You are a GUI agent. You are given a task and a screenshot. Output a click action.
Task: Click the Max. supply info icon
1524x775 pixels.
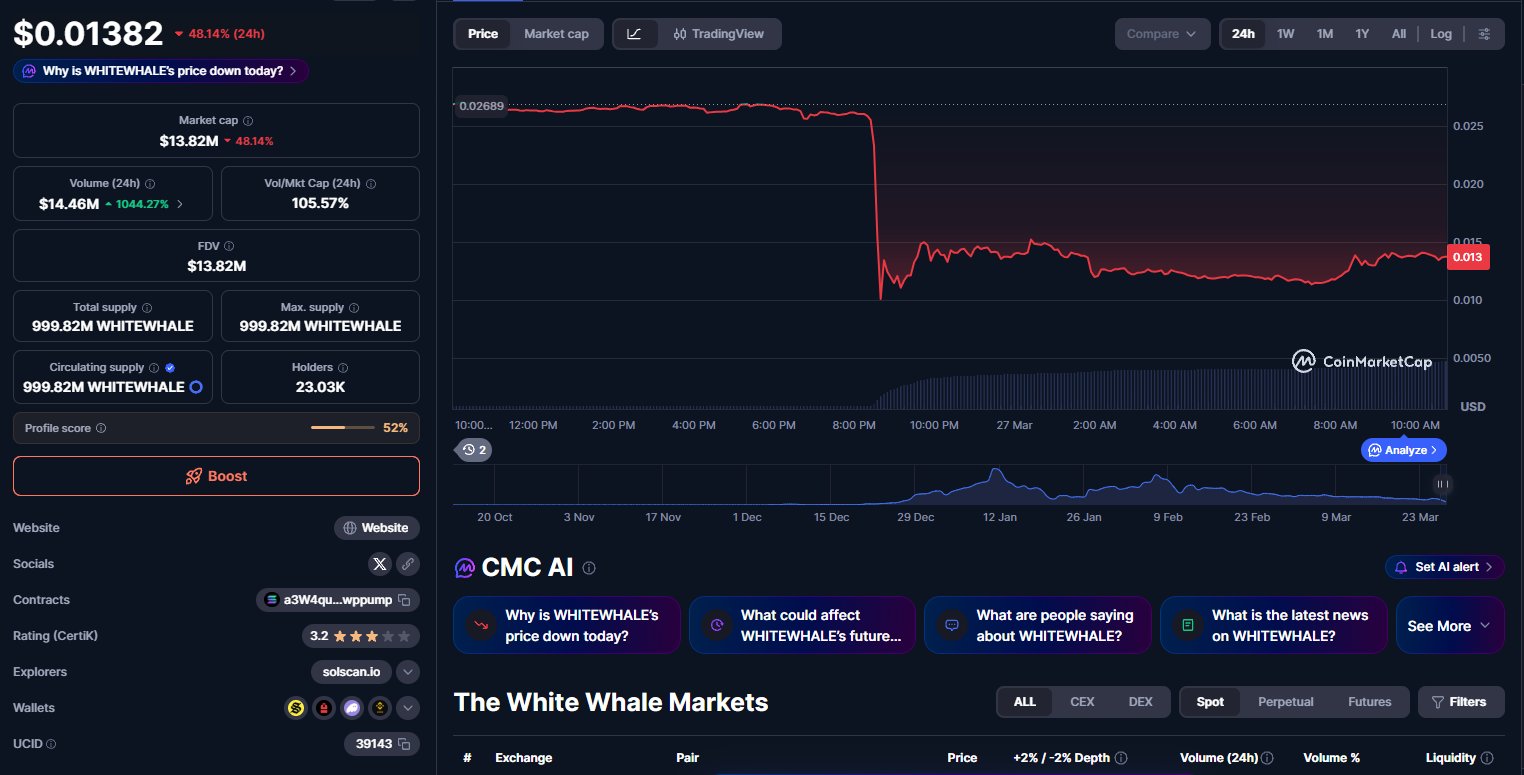pyautogui.click(x=354, y=308)
